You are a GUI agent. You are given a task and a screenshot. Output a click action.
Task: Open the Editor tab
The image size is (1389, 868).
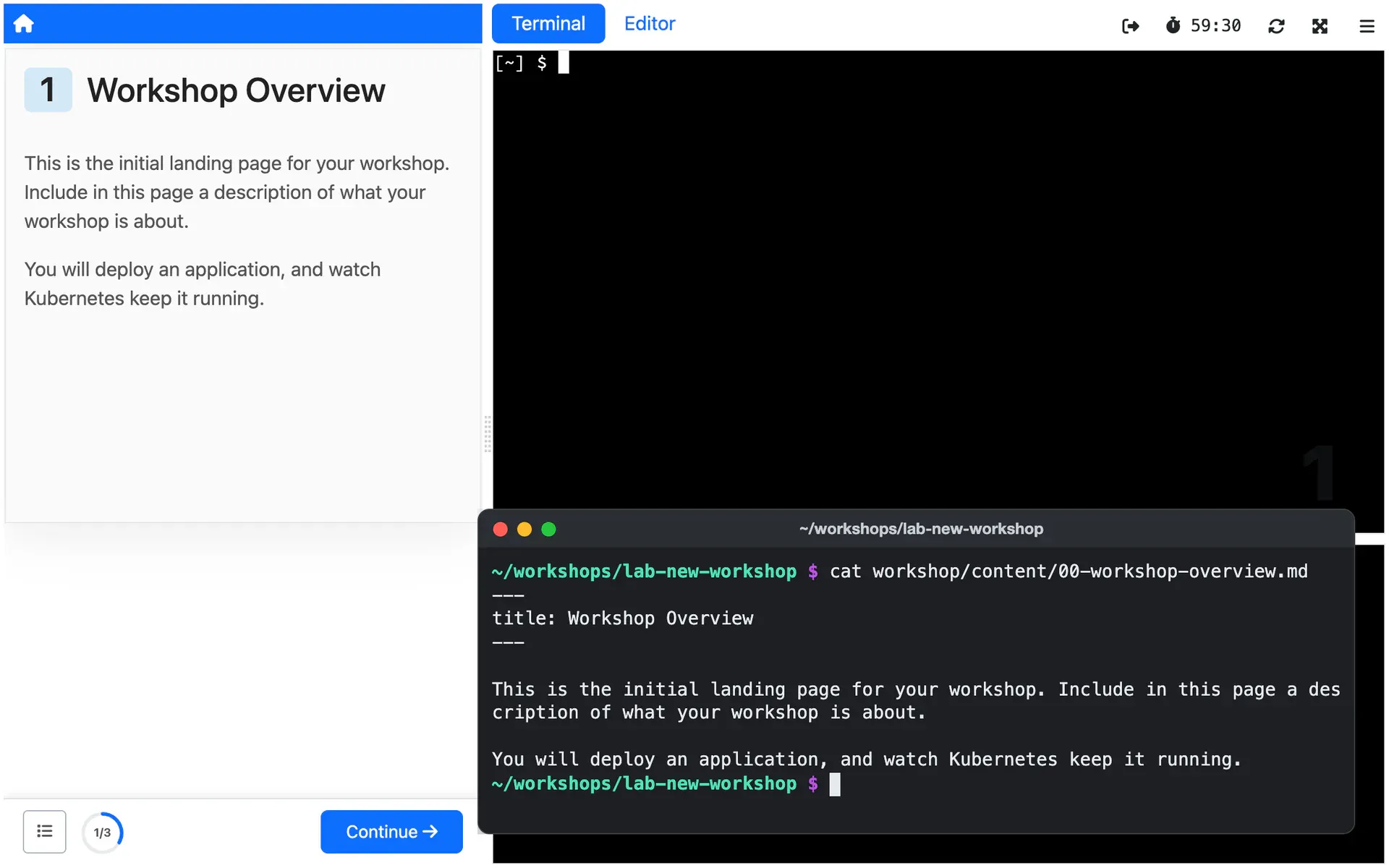650,24
